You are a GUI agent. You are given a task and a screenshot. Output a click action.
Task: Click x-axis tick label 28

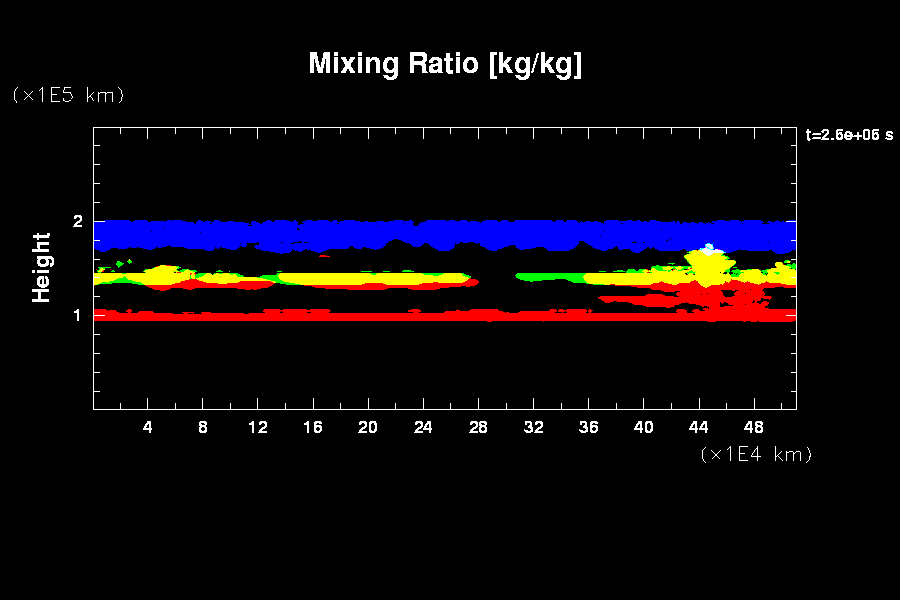coord(478,427)
